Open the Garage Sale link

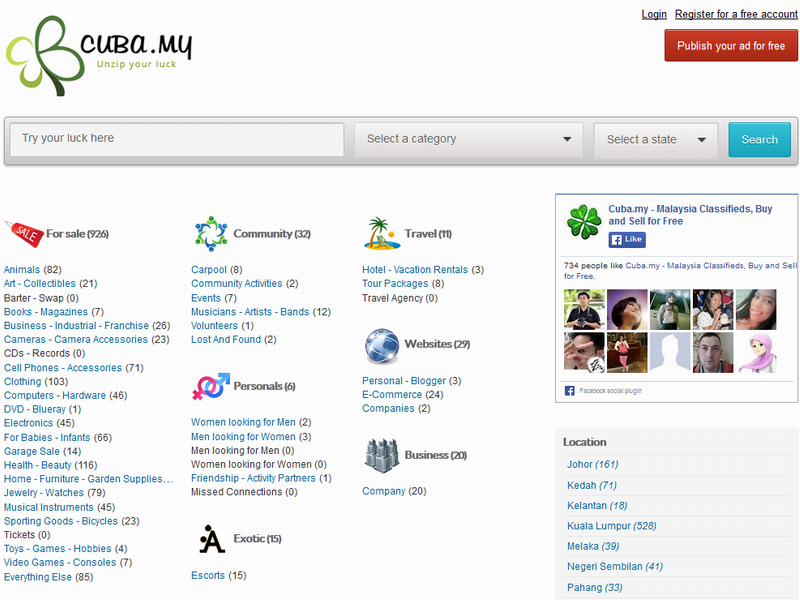(x=32, y=451)
